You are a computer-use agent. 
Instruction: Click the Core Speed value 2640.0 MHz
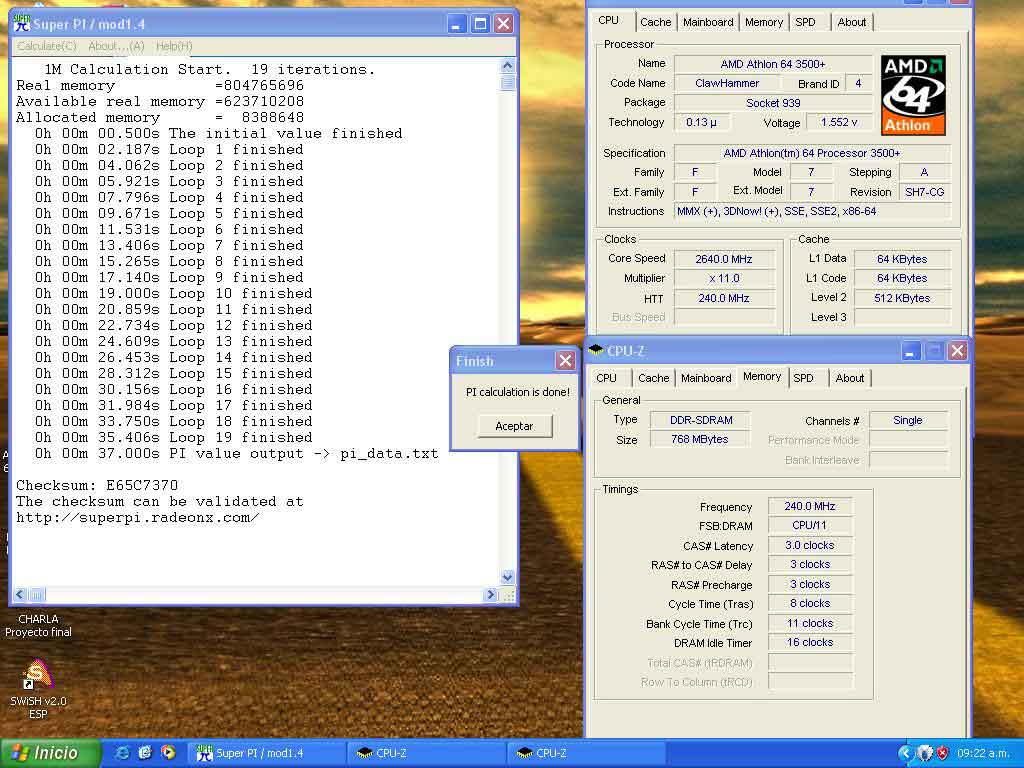[x=724, y=259]
